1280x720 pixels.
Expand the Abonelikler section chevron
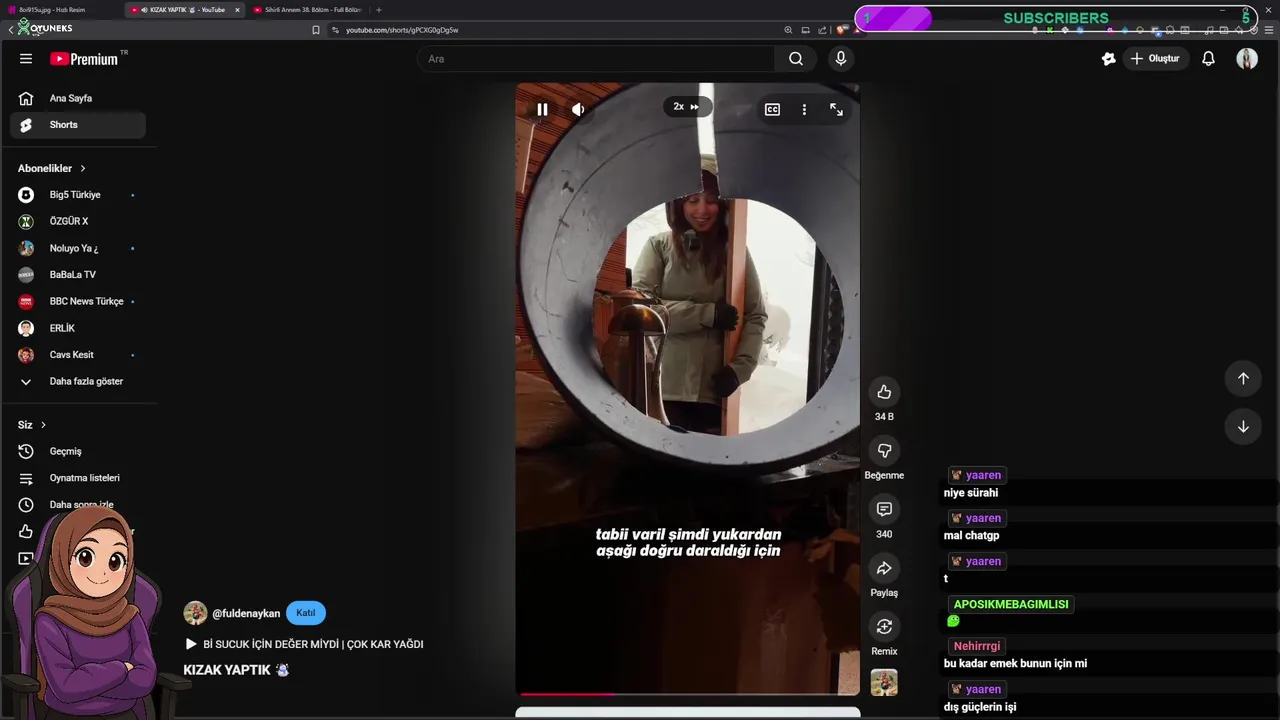click(x=83, y=168)
